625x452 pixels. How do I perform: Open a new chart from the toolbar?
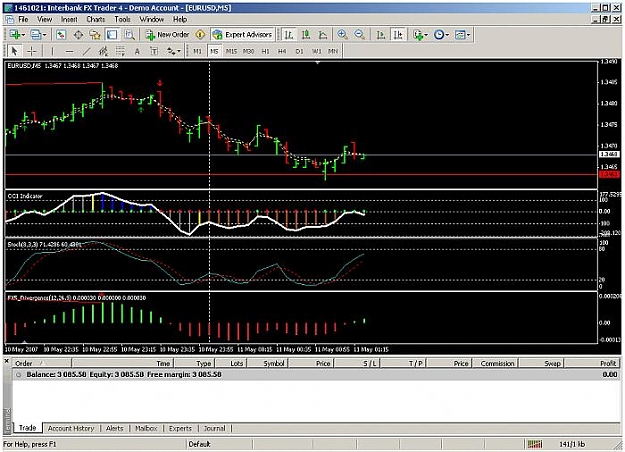point(15,35)
